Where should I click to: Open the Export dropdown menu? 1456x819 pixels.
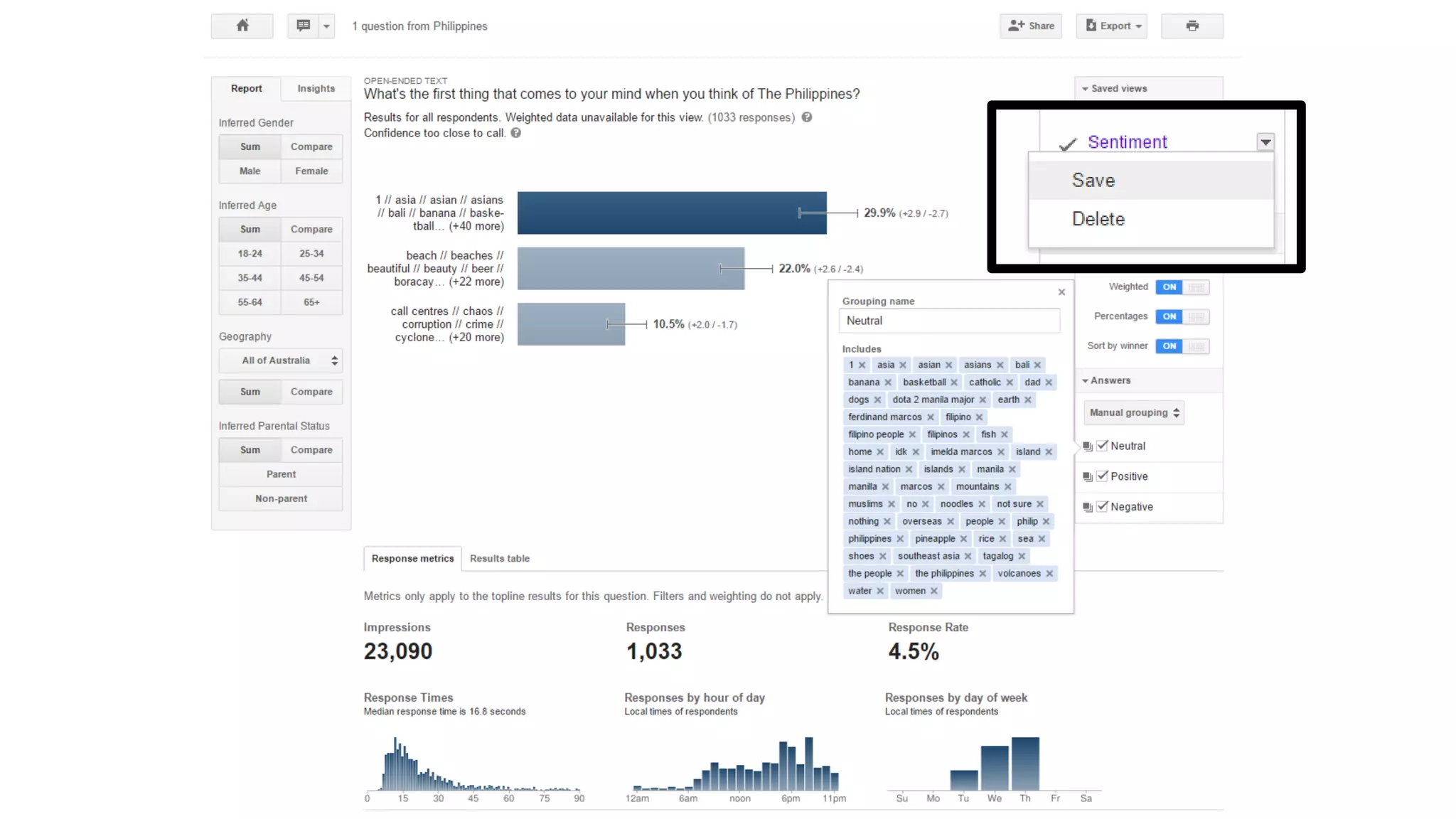(1113, 26)
